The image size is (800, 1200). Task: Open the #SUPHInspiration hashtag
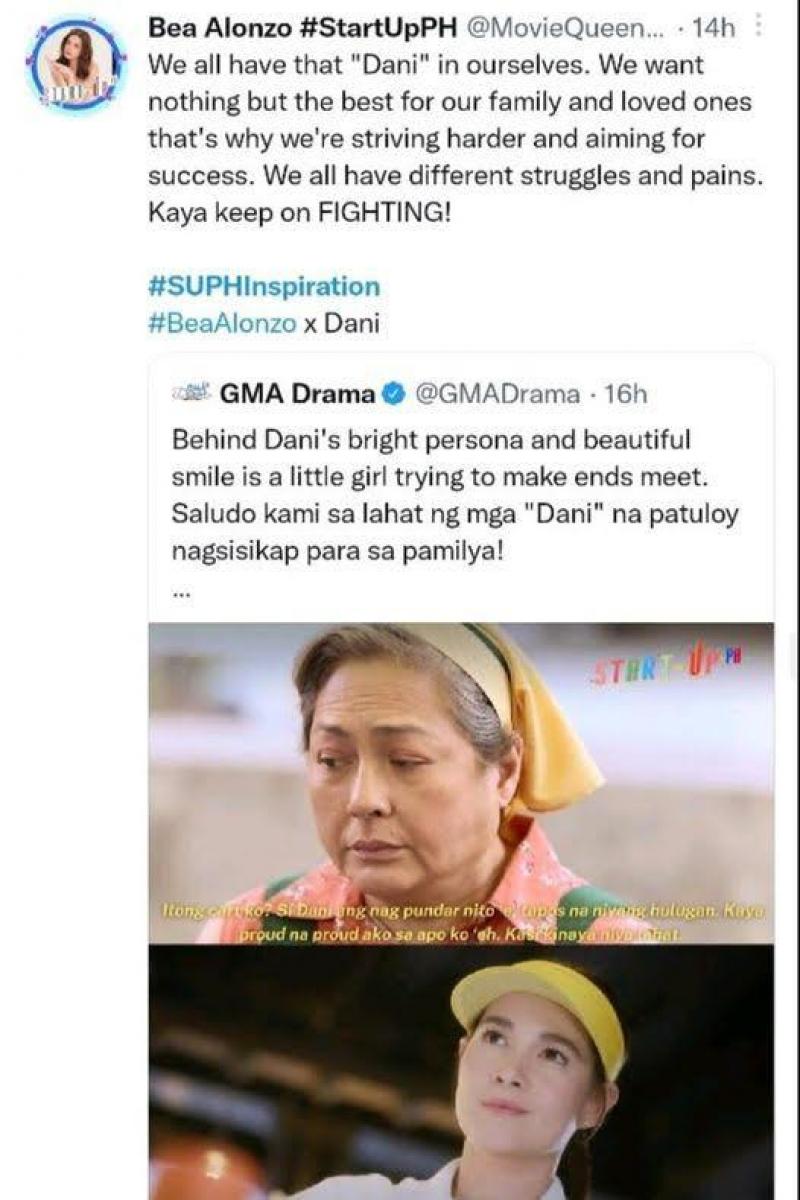[264, 287]
